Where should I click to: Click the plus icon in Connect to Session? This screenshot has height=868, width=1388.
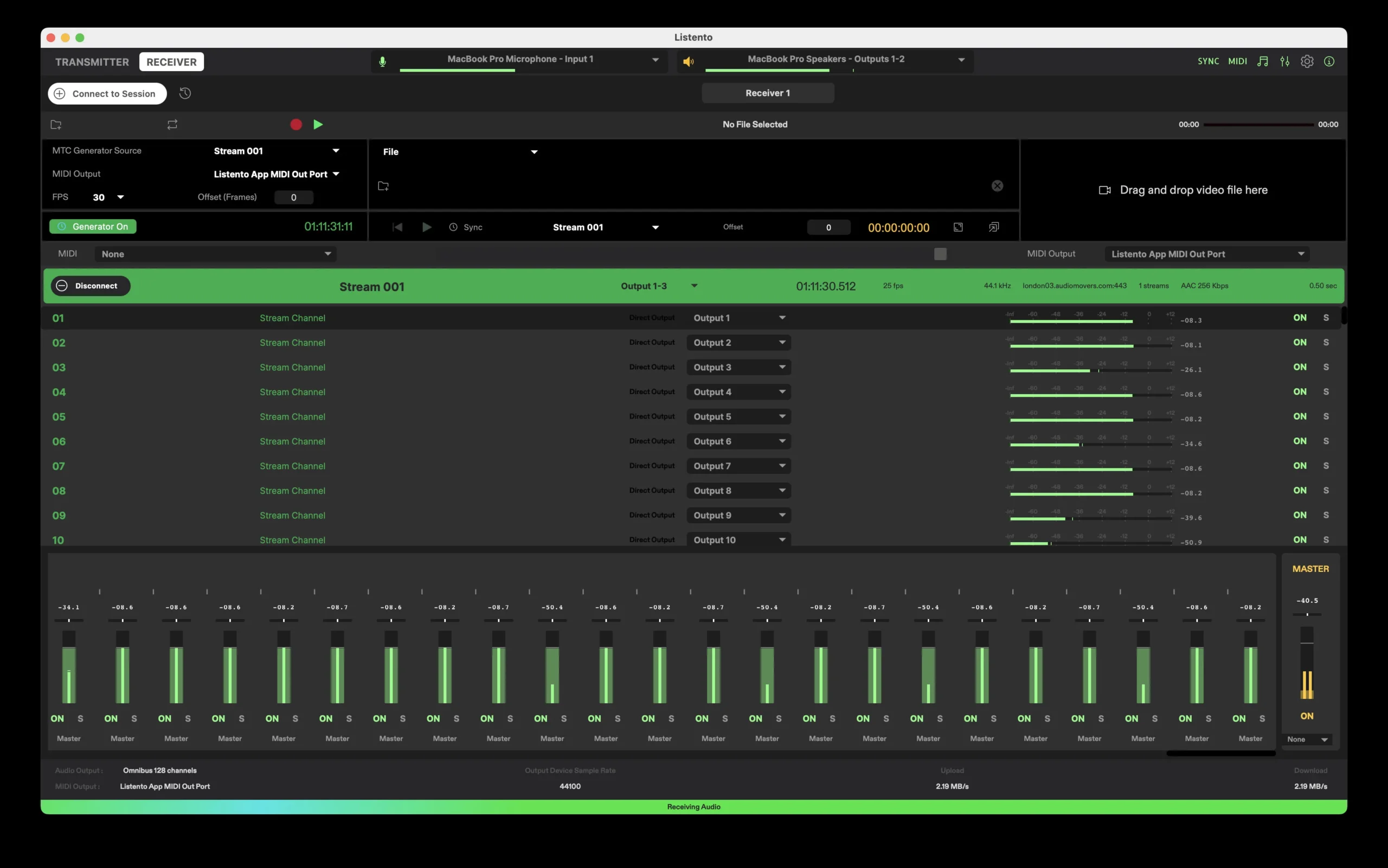60,94
